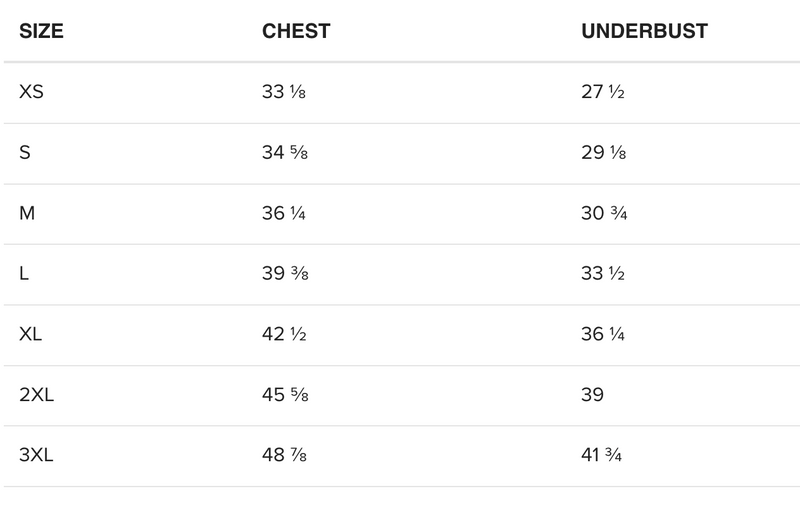
Task: Select the L size row label
Action: coord(24,274)
